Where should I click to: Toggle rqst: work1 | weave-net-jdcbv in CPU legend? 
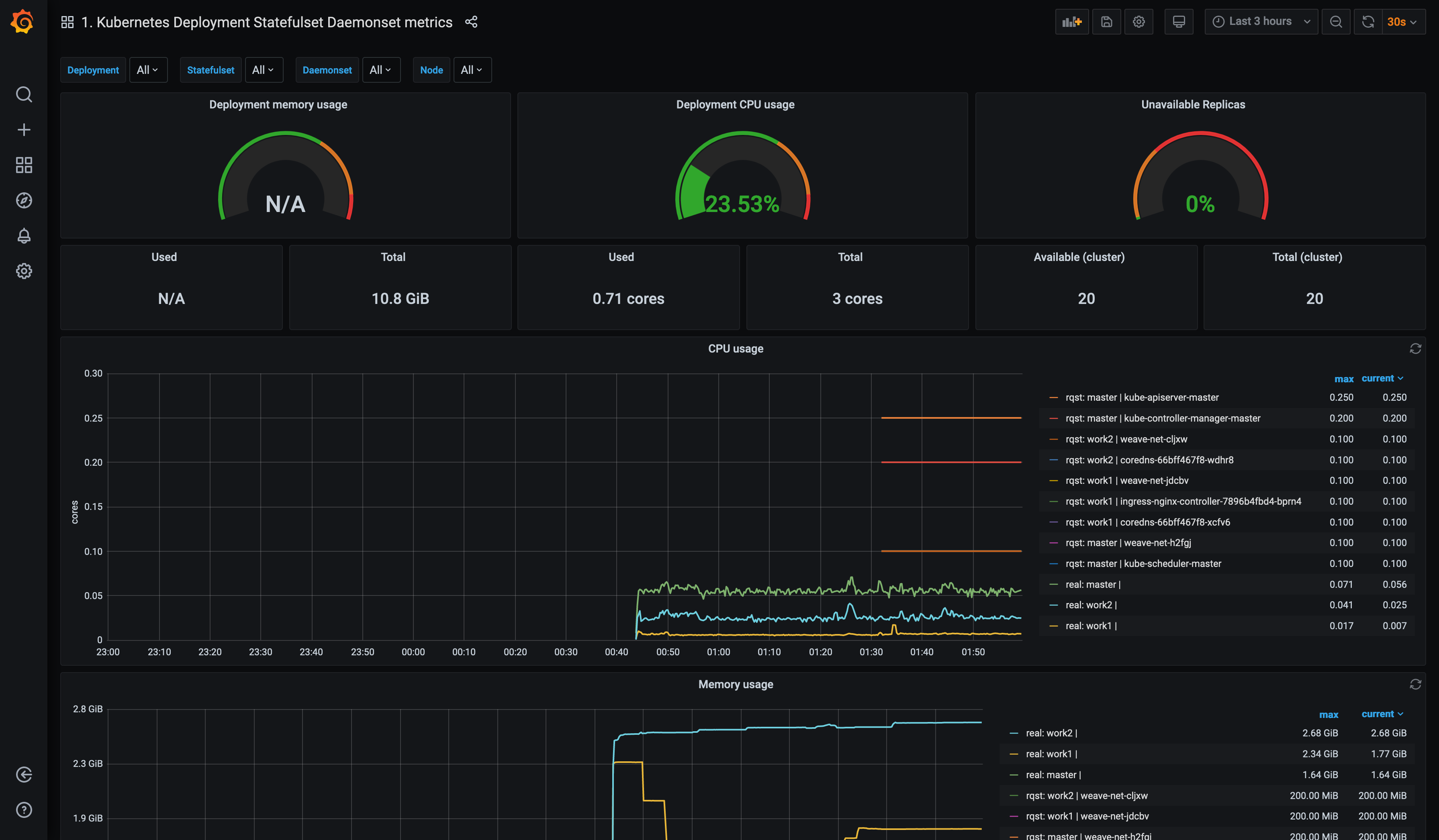1126,481
